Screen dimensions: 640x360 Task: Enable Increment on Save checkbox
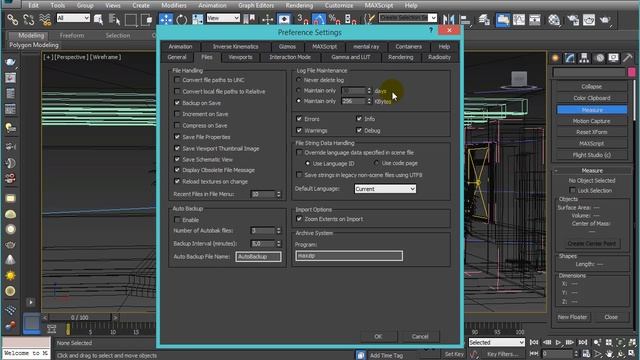pyautogui.click(x=177, y=114)
